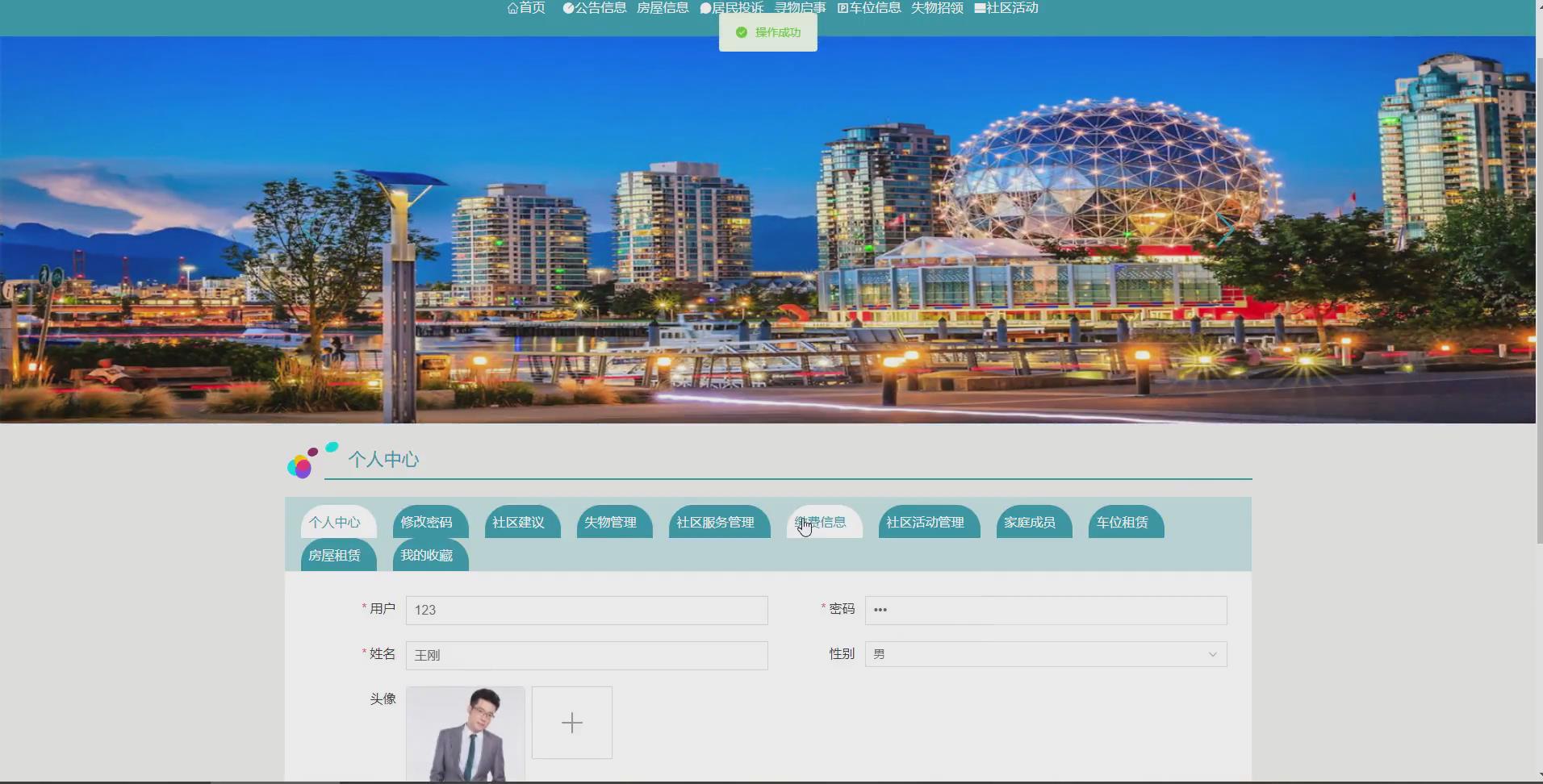Click the 车位信息 parking icon

(842, 7)
